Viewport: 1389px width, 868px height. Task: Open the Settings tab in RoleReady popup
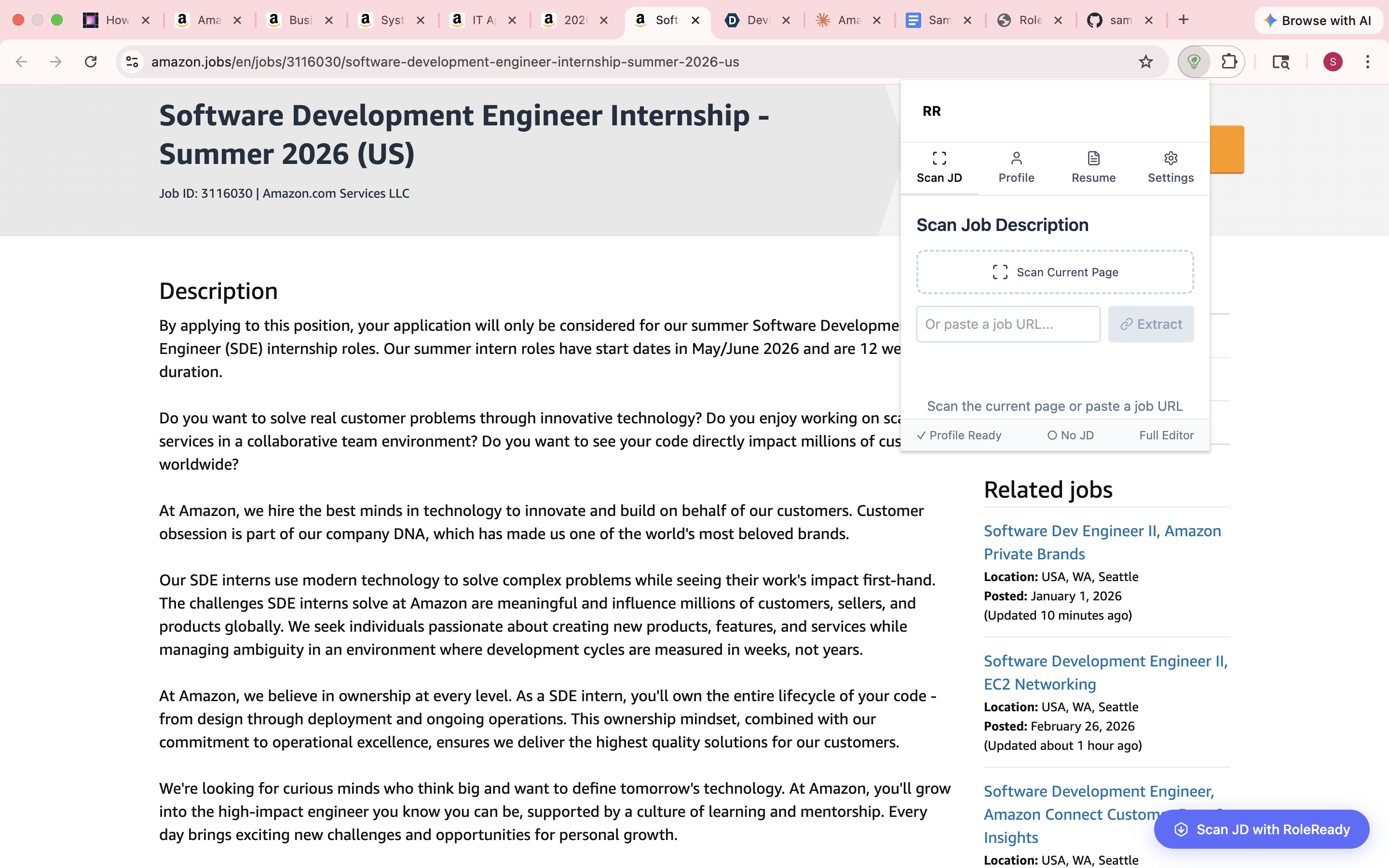click(x=1171, y=167)
